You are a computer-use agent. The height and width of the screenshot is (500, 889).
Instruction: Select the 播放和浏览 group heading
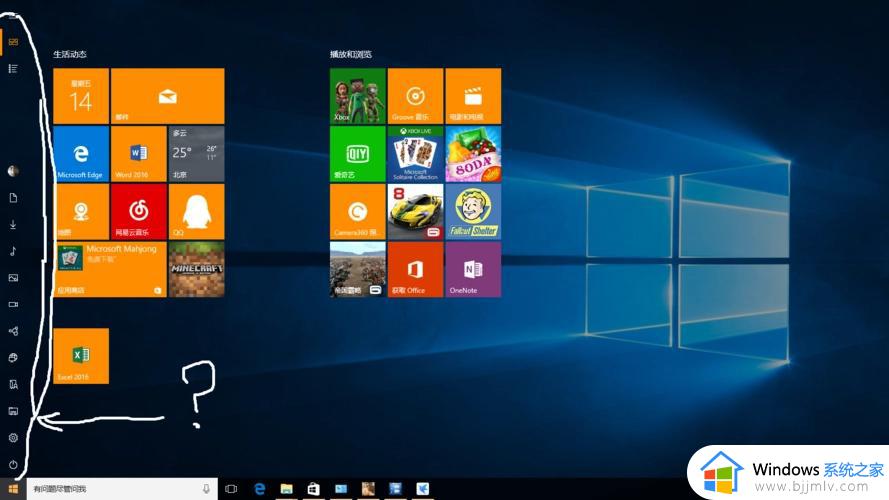[351, 54]
